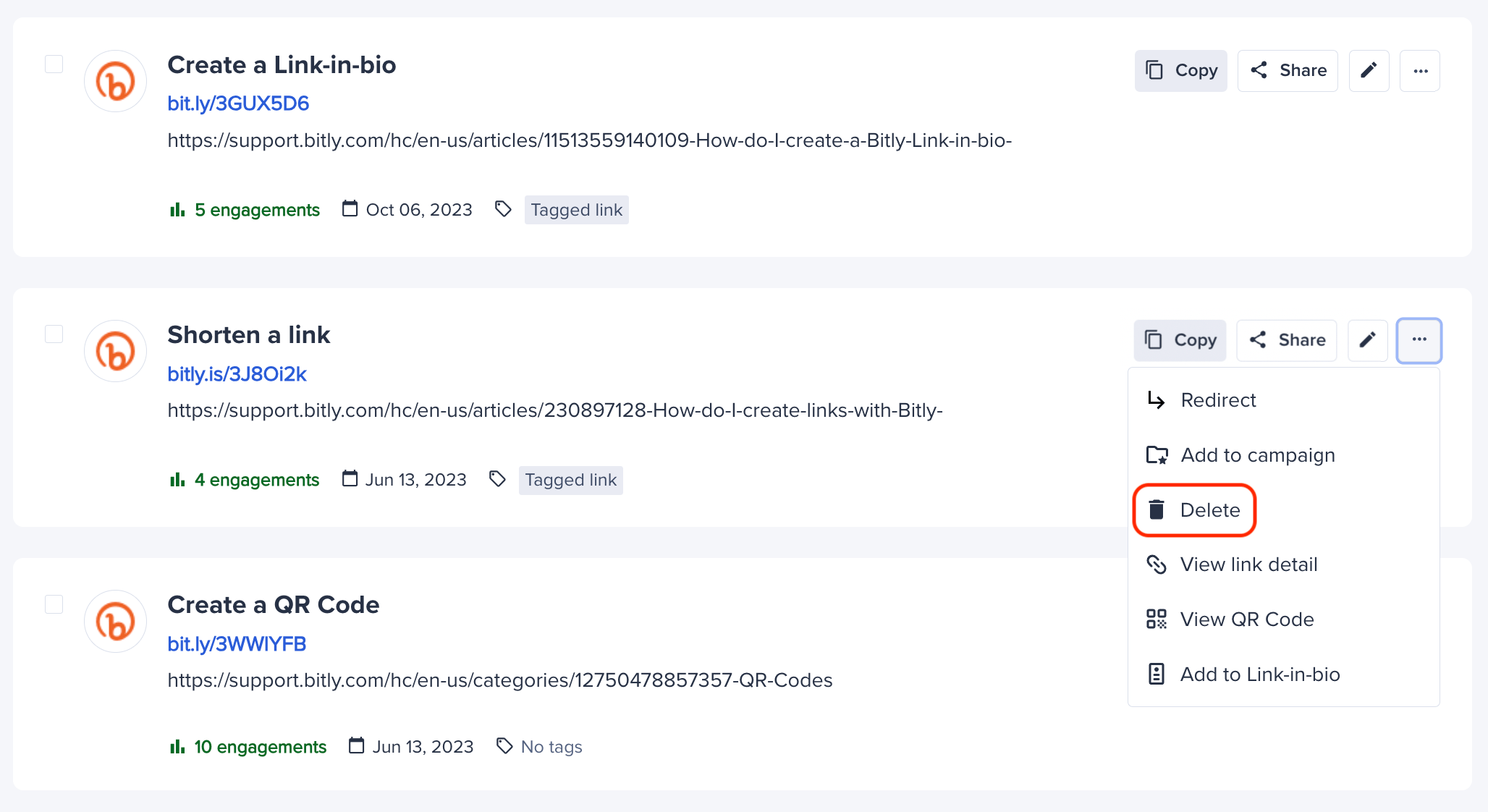Click the 5 engagements stat link
1488x812 pixels.
(257, 209)
